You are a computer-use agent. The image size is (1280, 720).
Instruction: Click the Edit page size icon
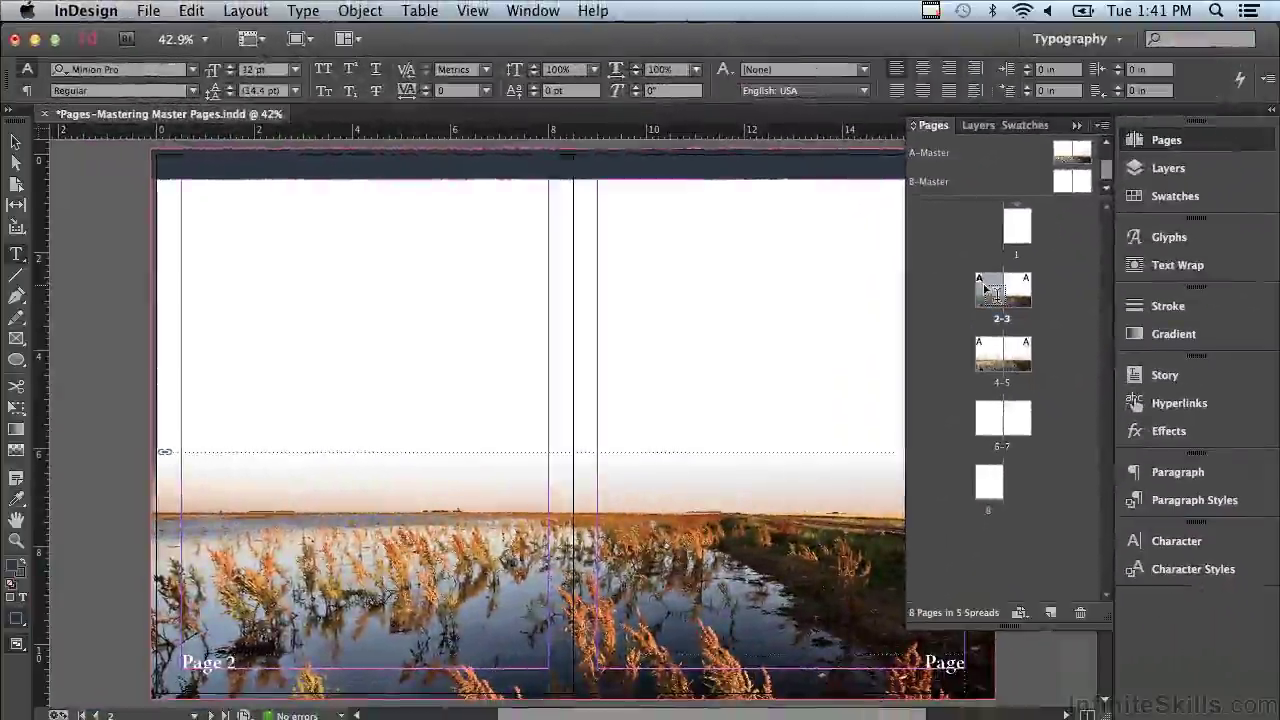[1020, 612]
